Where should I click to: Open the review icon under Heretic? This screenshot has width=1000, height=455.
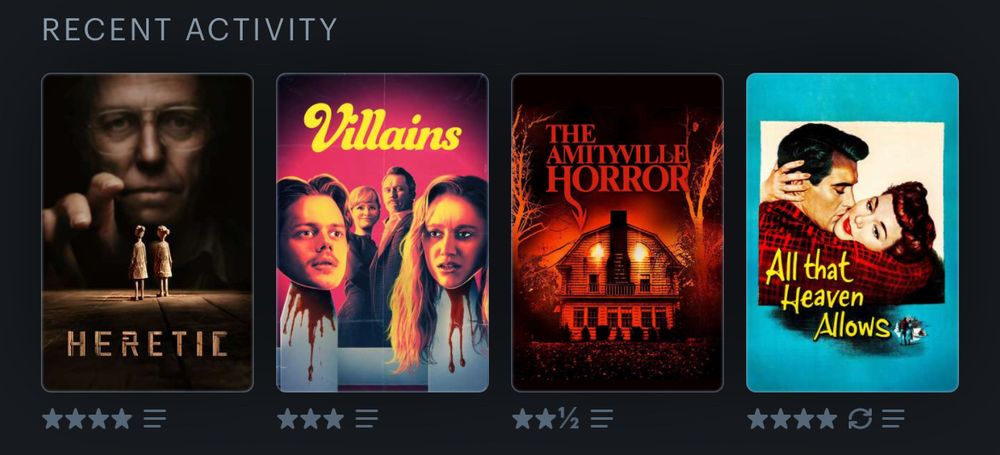pos(154,419)
